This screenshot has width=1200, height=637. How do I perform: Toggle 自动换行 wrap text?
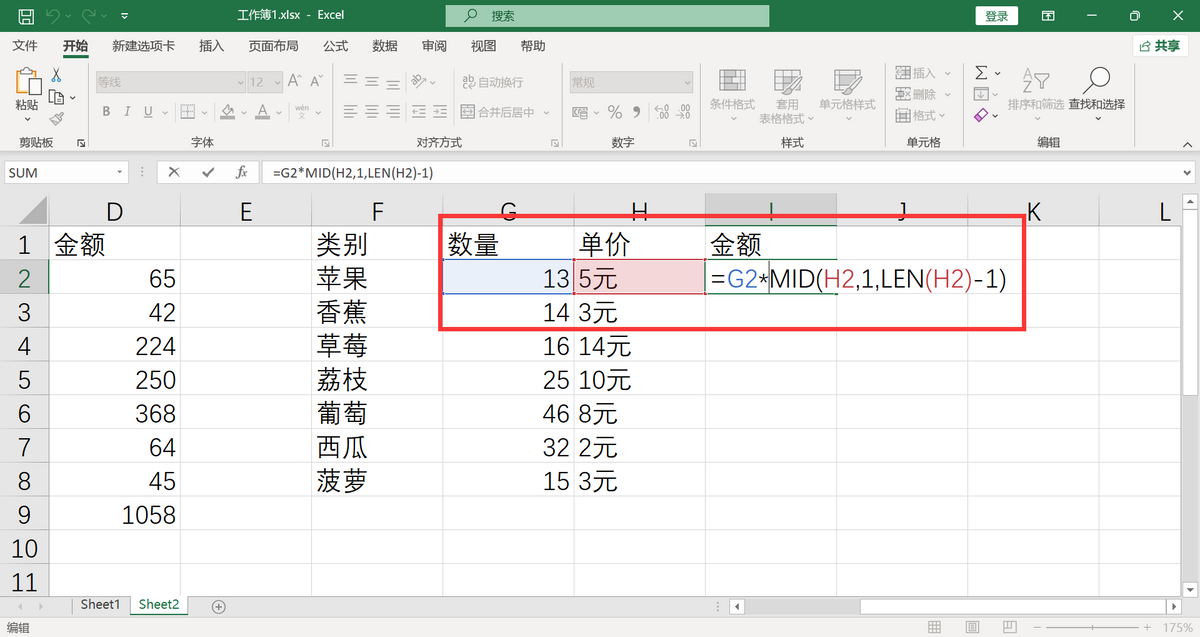(x=493, y=82)
